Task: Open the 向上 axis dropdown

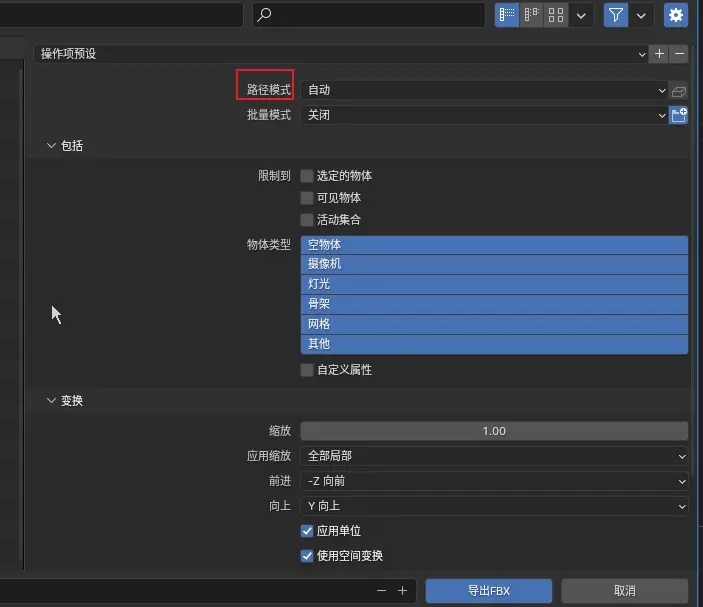Action: [x=494, y=506]
